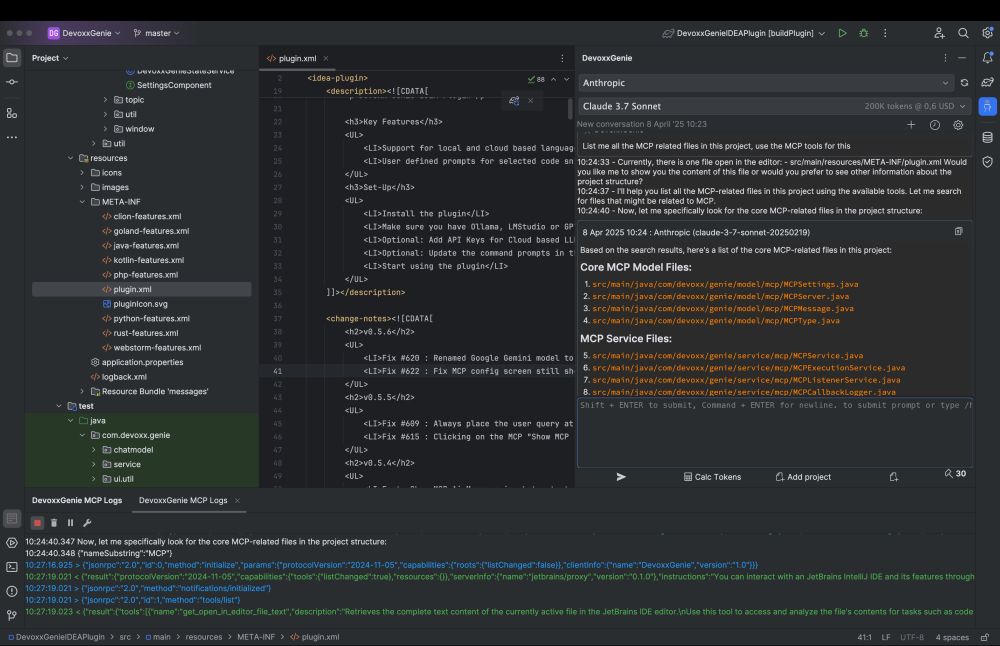Click the META-INF breadcrumb in status bar
The width and height of the screenshot is (1000, 646).
click(256, 637)
